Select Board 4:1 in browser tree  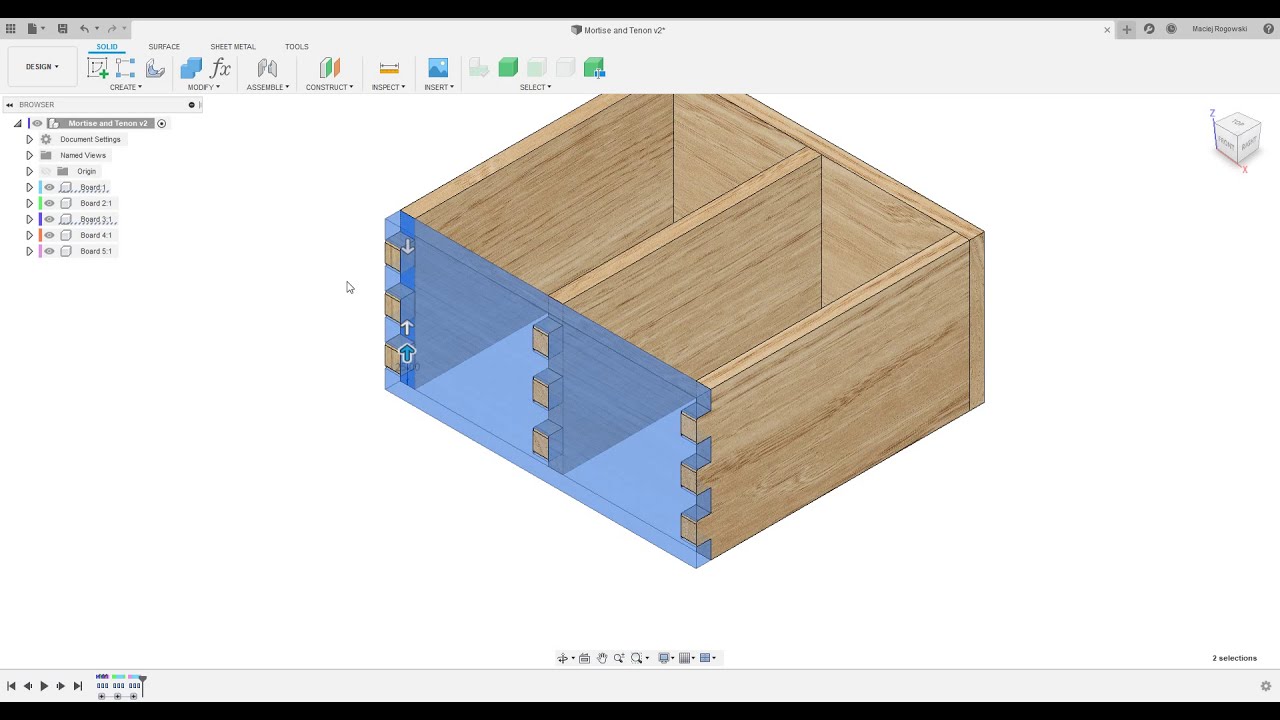96,235
